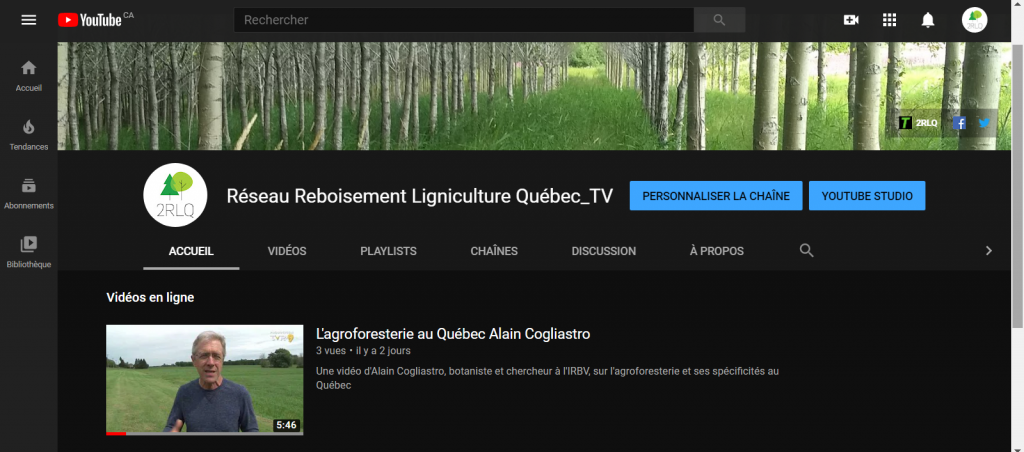Click the channel name Réseau Reboisement Ligniculture
Viewport: 1024px width, 452px height.
[x=420, y=196]
